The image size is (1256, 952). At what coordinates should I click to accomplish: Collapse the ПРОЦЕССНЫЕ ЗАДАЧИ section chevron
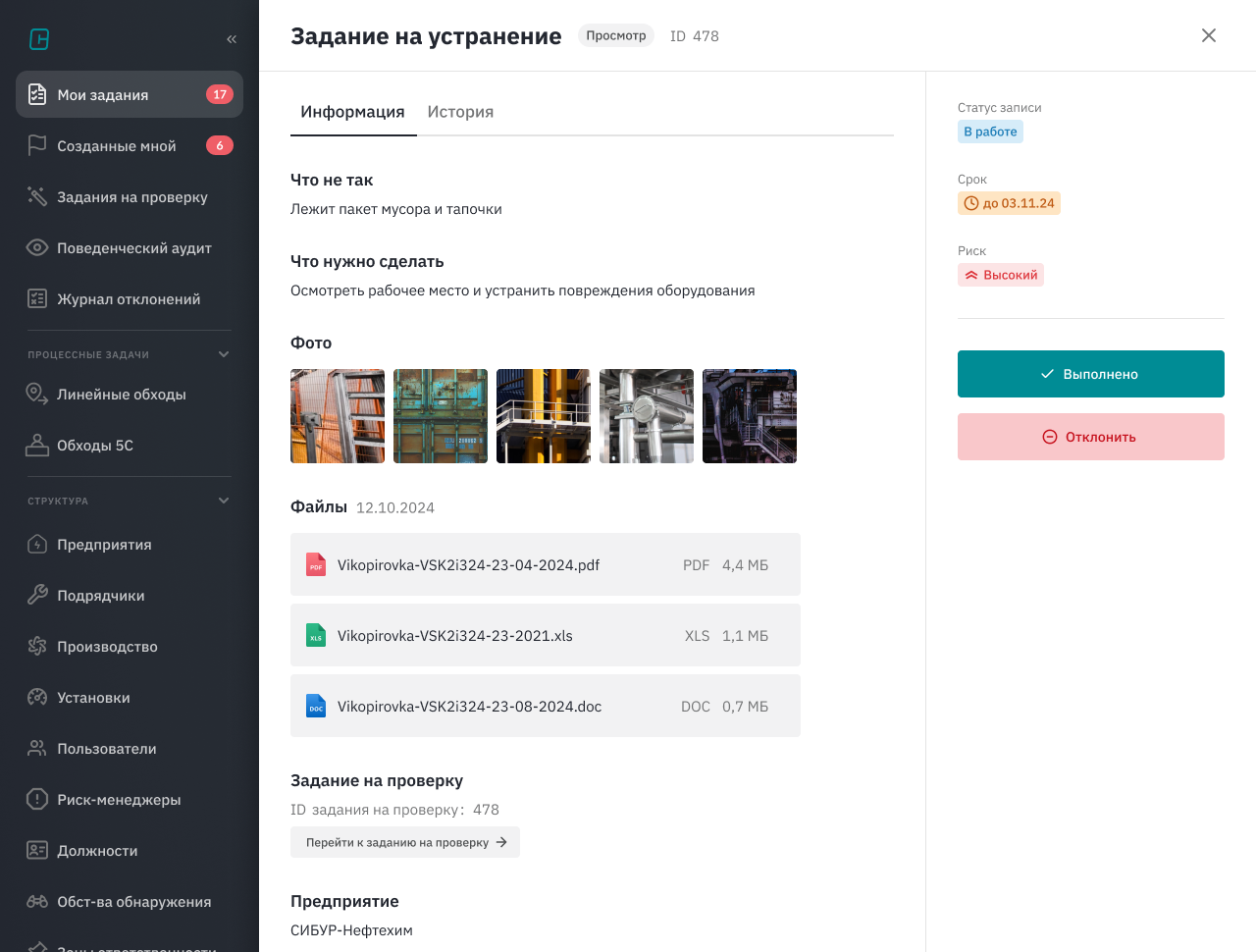click(x=224, y=354)
